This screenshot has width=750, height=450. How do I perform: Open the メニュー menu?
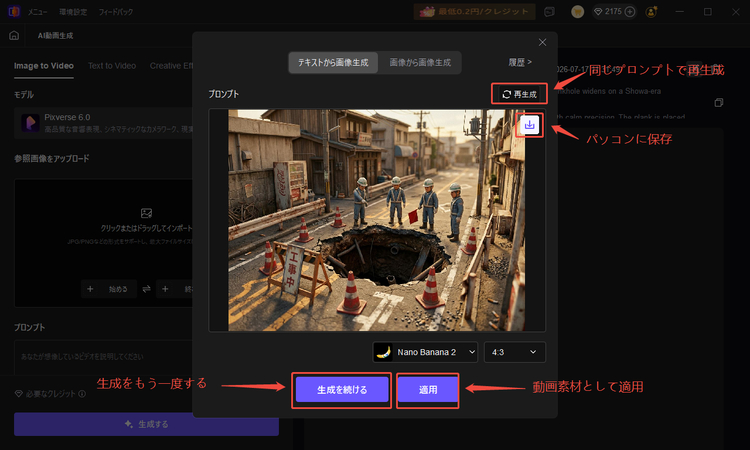click(37, 12)
